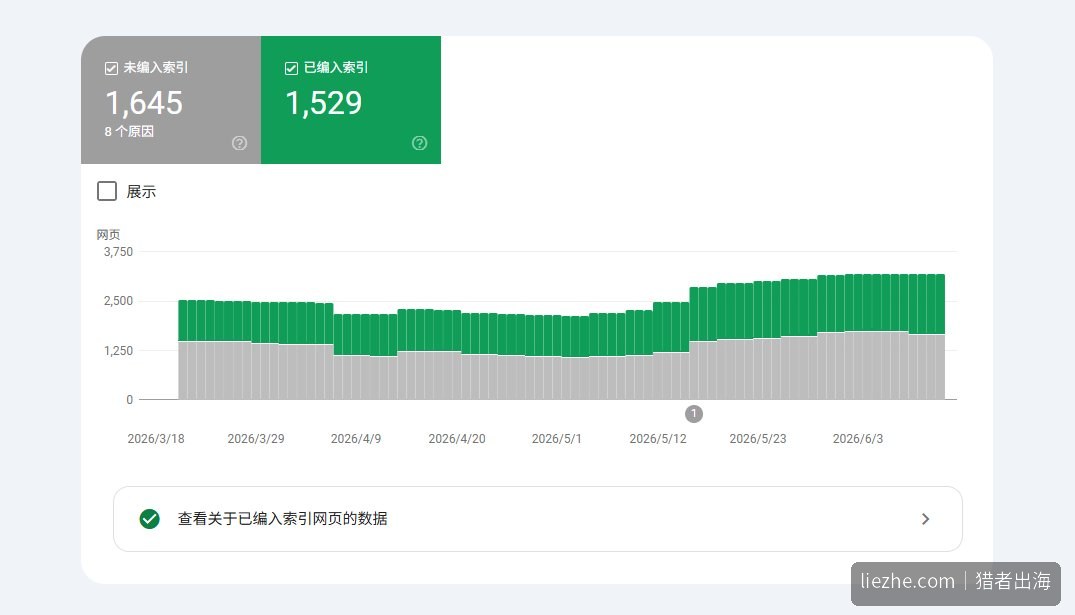The height and width of the screenshot is (615, 1075).
Task: Open help icon on 未编入索引 card
Action: pos(239,143)
